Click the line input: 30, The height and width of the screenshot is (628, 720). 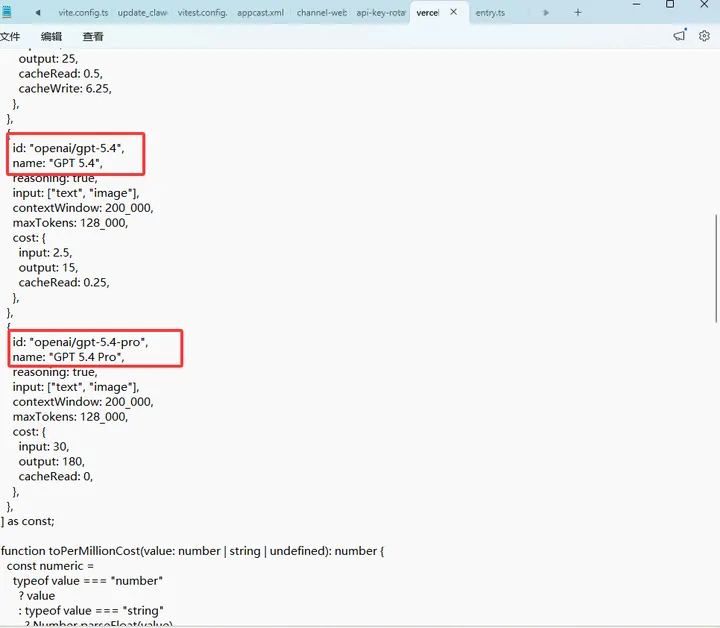[x=44, y=446]
